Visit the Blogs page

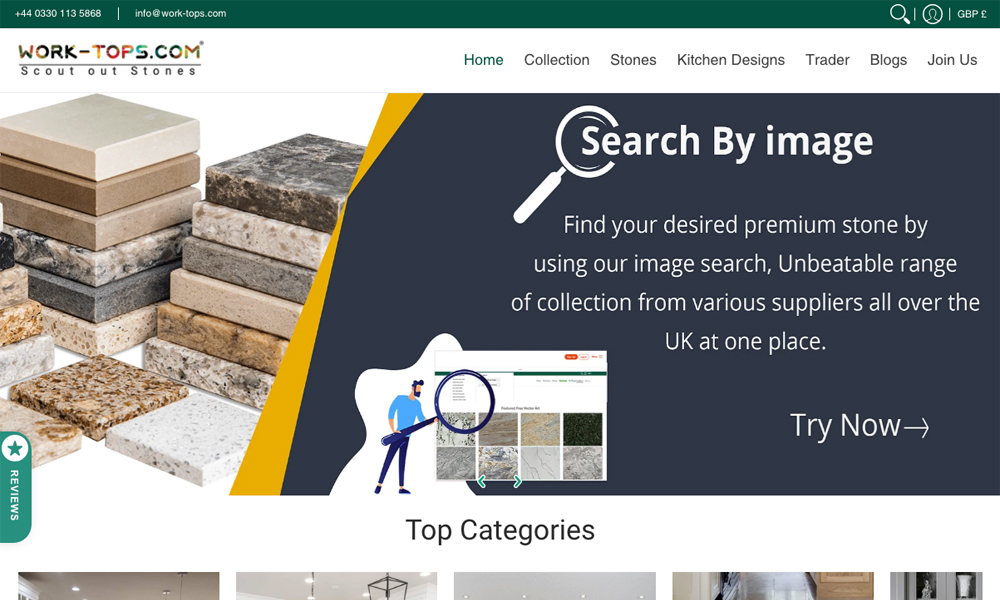click(888, 60)
